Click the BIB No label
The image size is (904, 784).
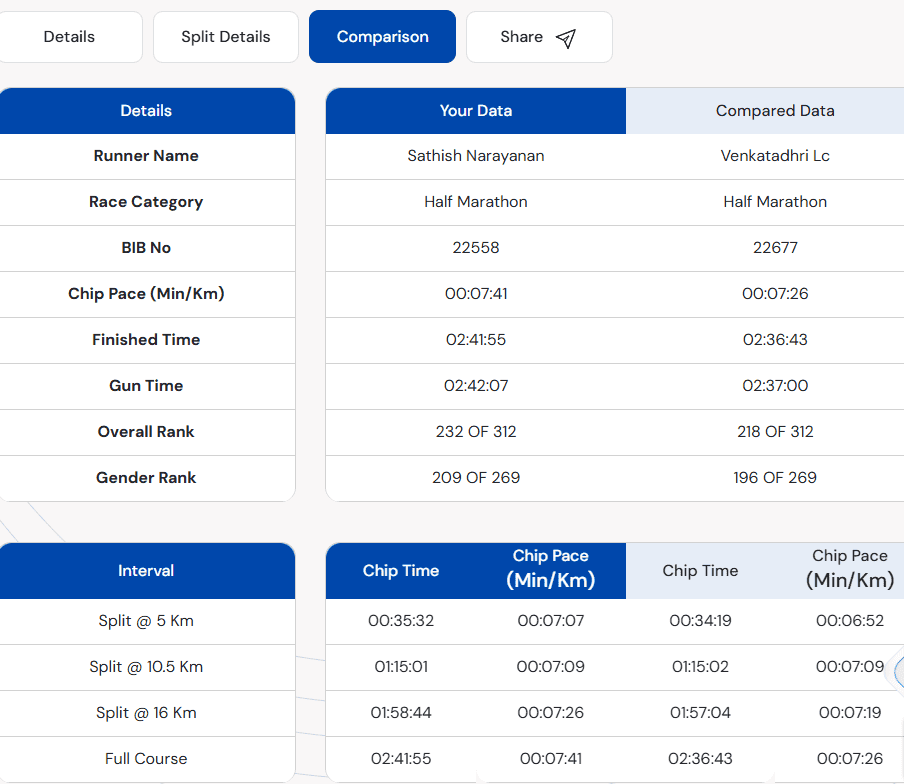pyautogui.click(x=146, y=248)
